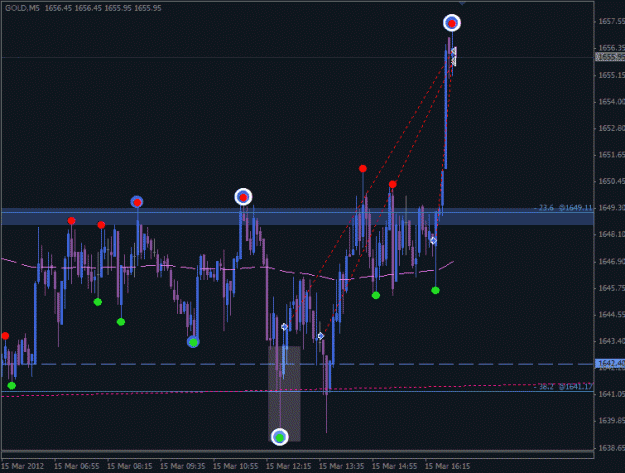Image resolution: width=625 pixels, height=473 pixels.
Task: Click the 15 Mar 2012 time label
Action: [x=22, y=466]
